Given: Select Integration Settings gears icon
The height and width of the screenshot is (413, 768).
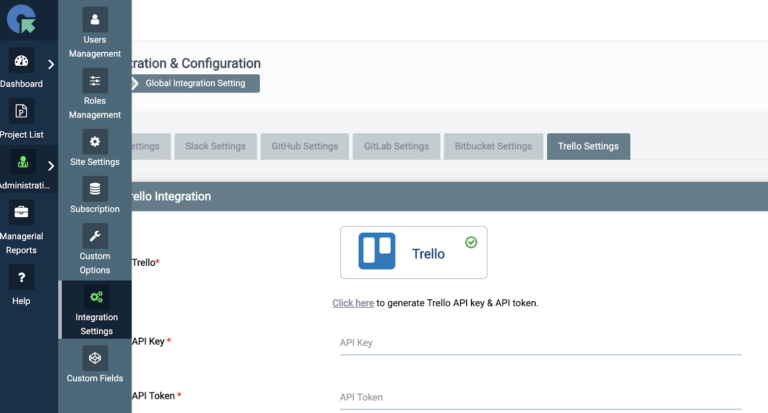Looking at the screenshot, I should [x=95, y=296].
